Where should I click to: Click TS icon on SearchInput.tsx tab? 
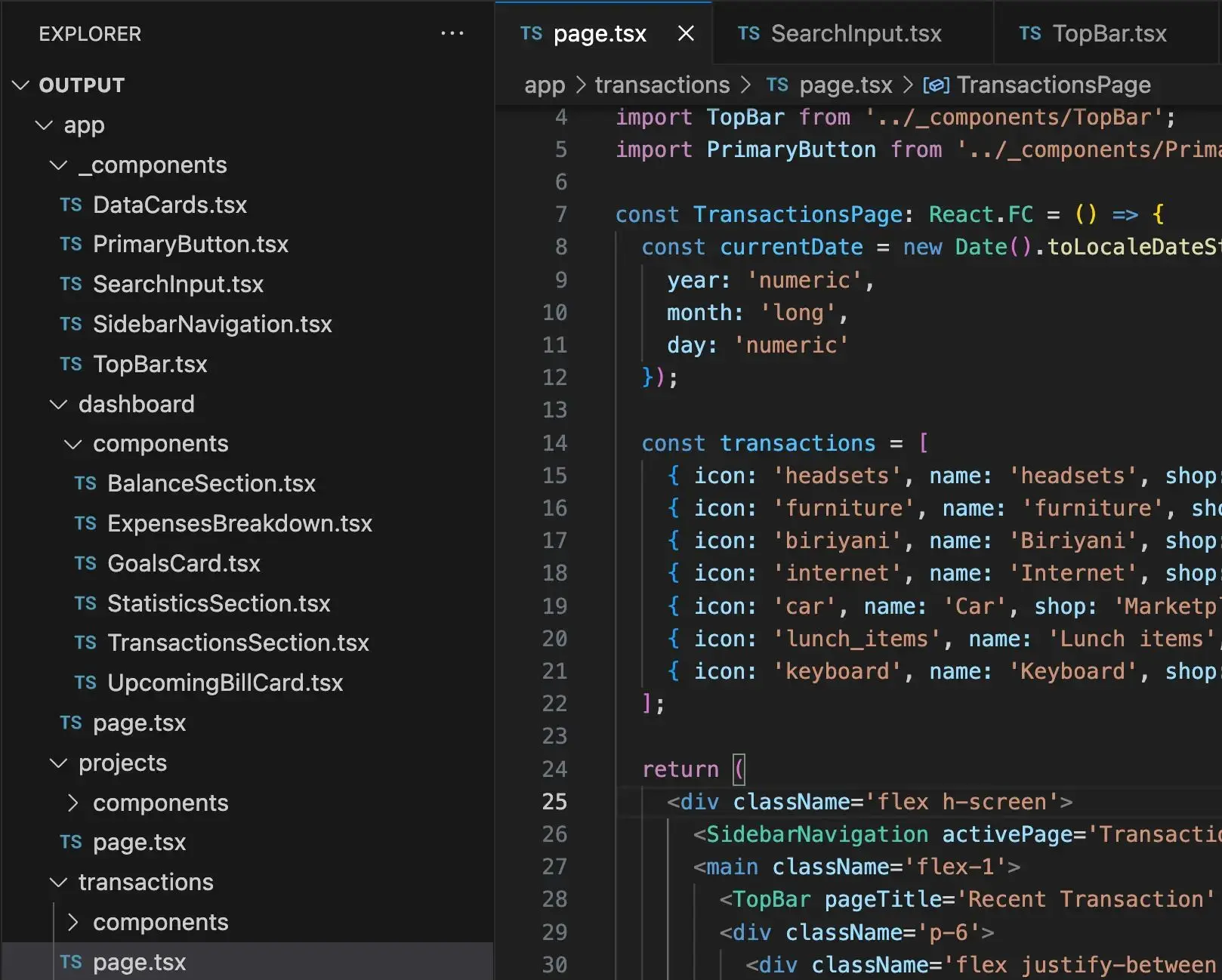pos(748,33)
